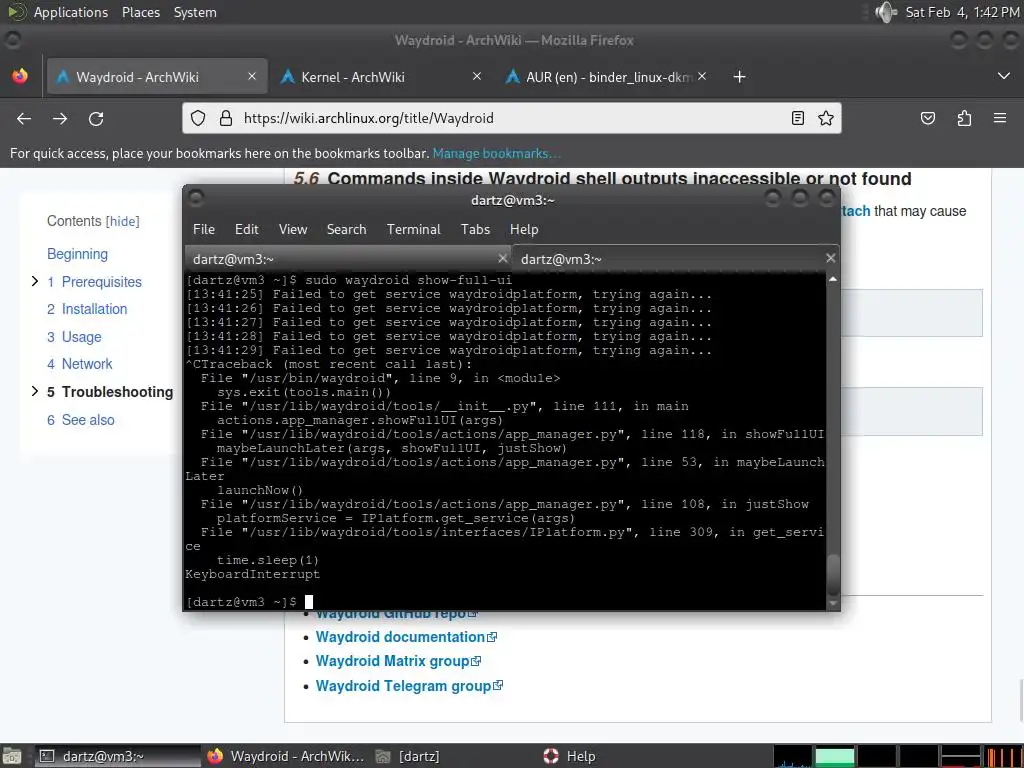Switch to the first dartz@vm3 terminal tab

(x=347, y=259)
